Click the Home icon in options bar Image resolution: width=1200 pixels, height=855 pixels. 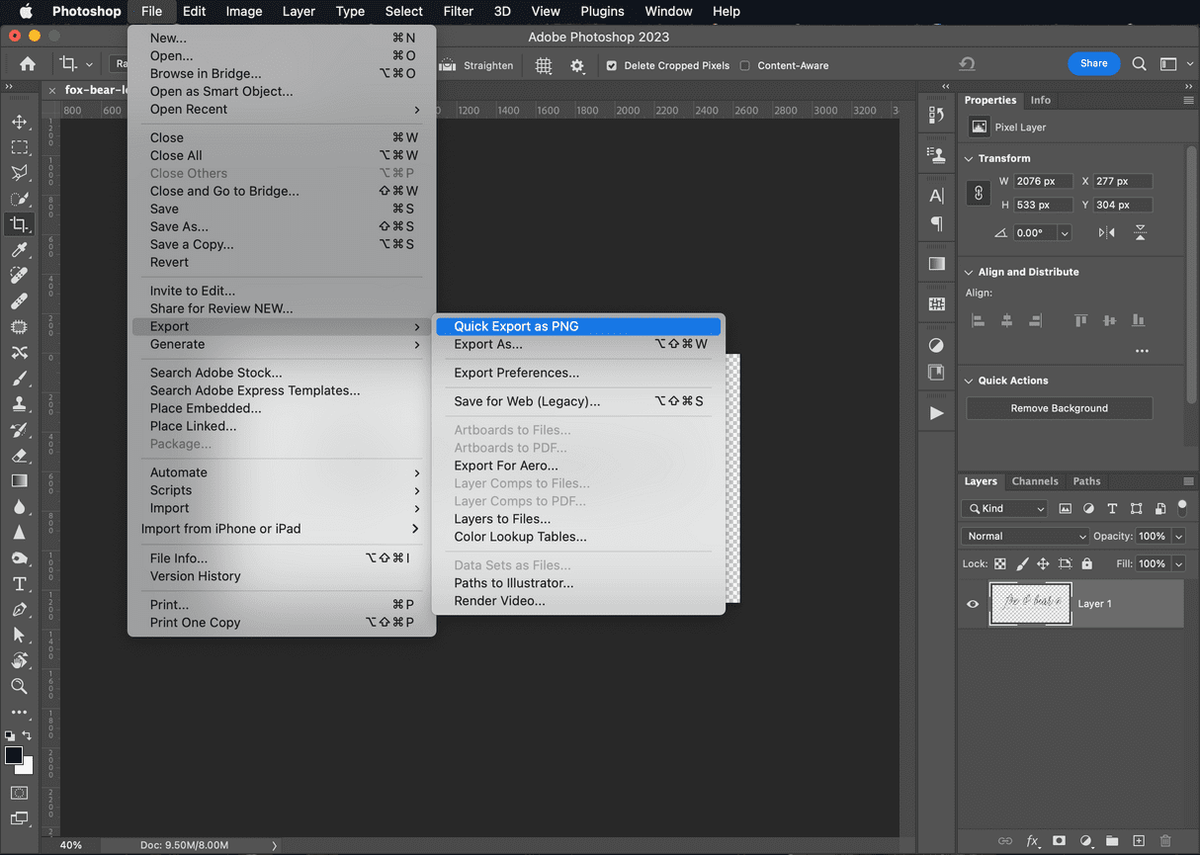pyautogui.click(x=27, y=64)
